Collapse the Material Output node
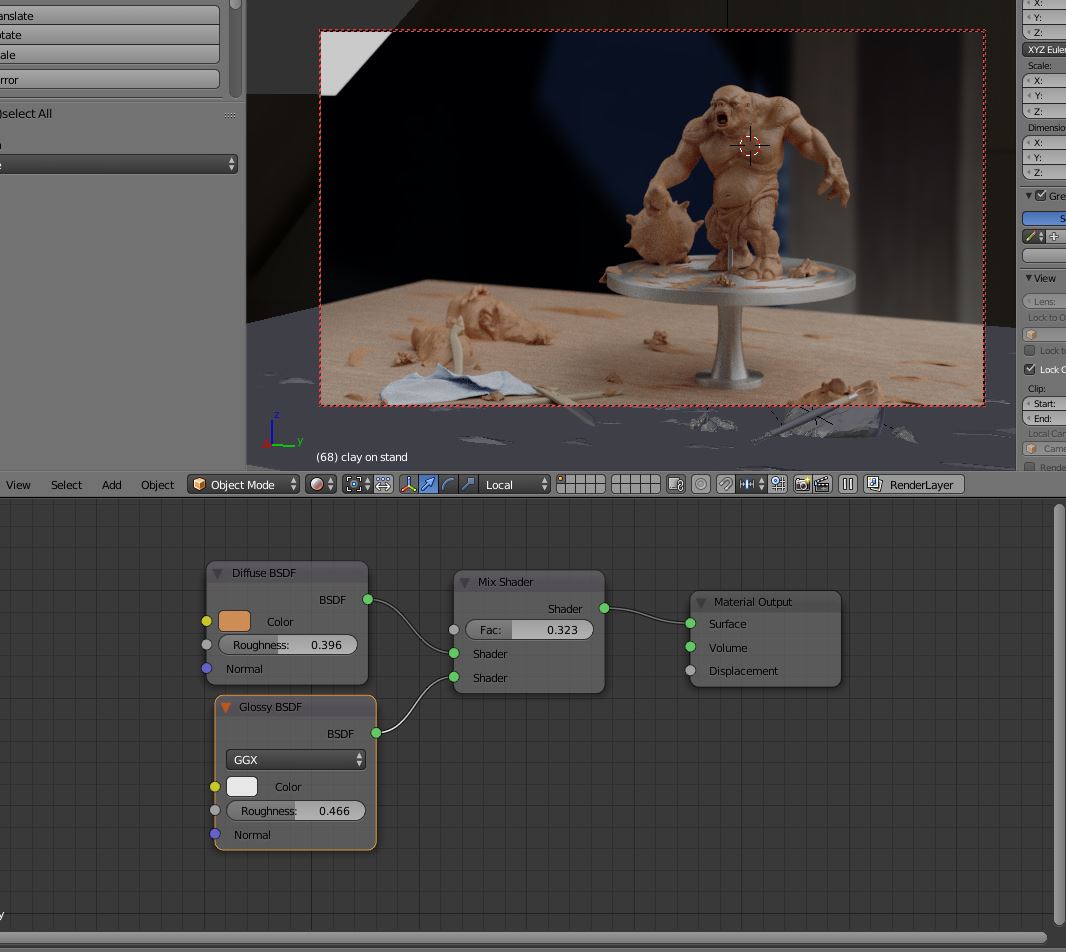 tap(701, 602)
